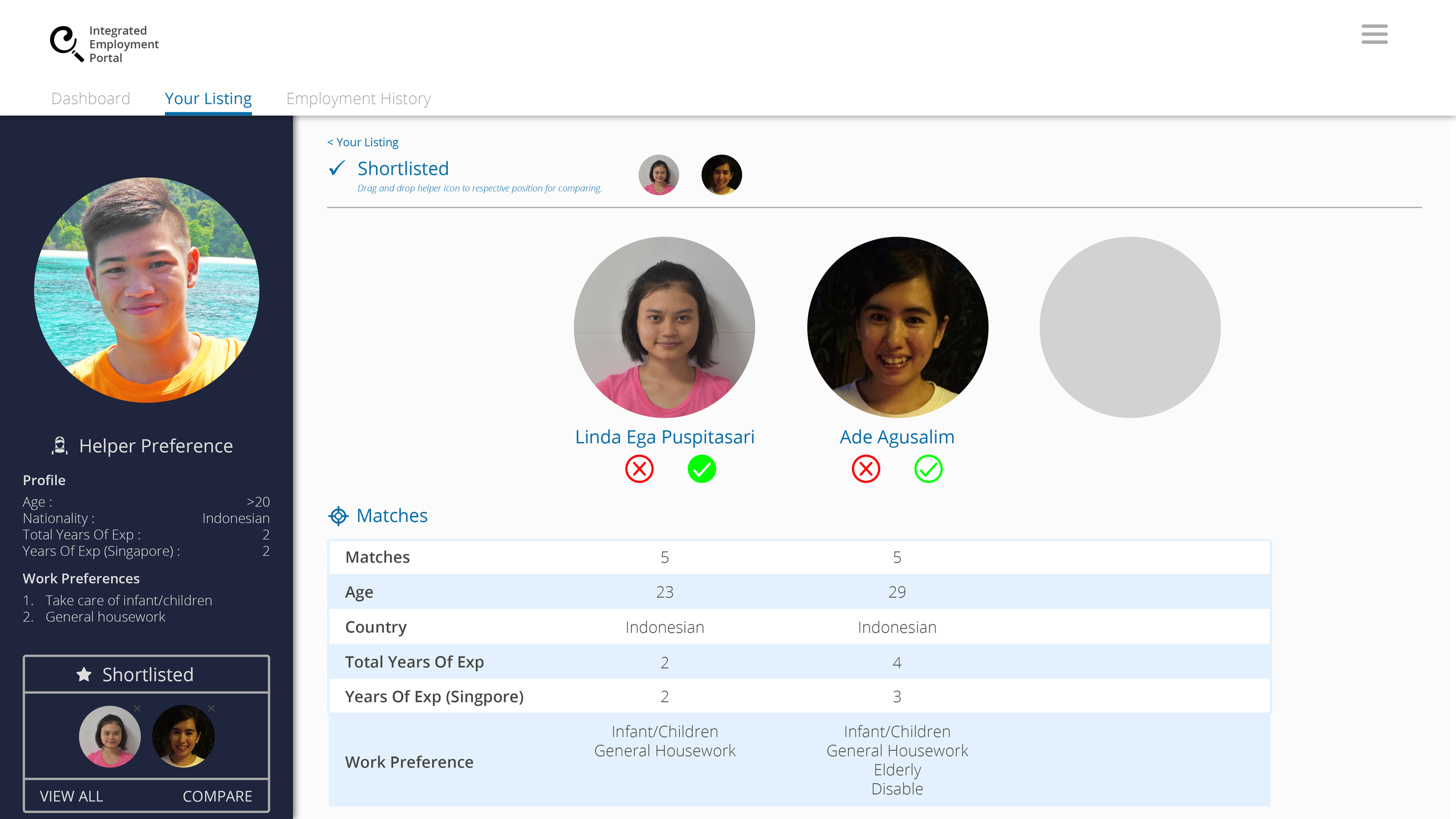Screen dimensions: 1456x819
Task: Go back via '< Your Listing' link
Action: point(363,142)
